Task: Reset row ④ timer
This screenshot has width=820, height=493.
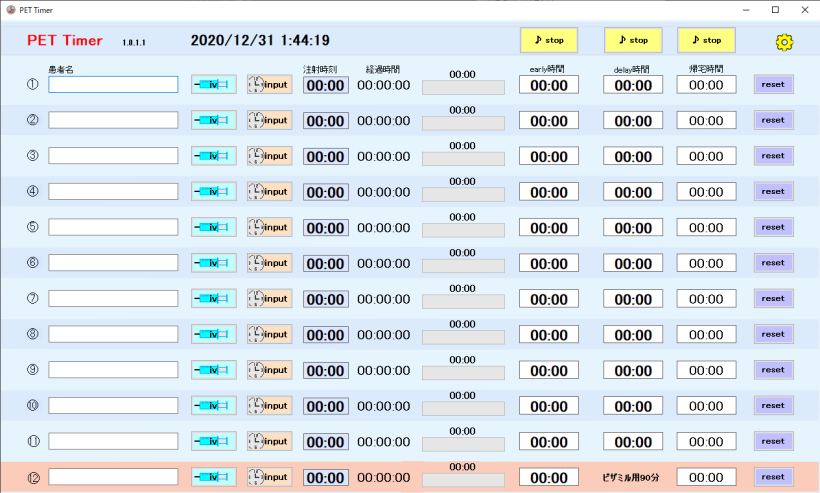Action: pyautogui.click(x=773, y=191)
